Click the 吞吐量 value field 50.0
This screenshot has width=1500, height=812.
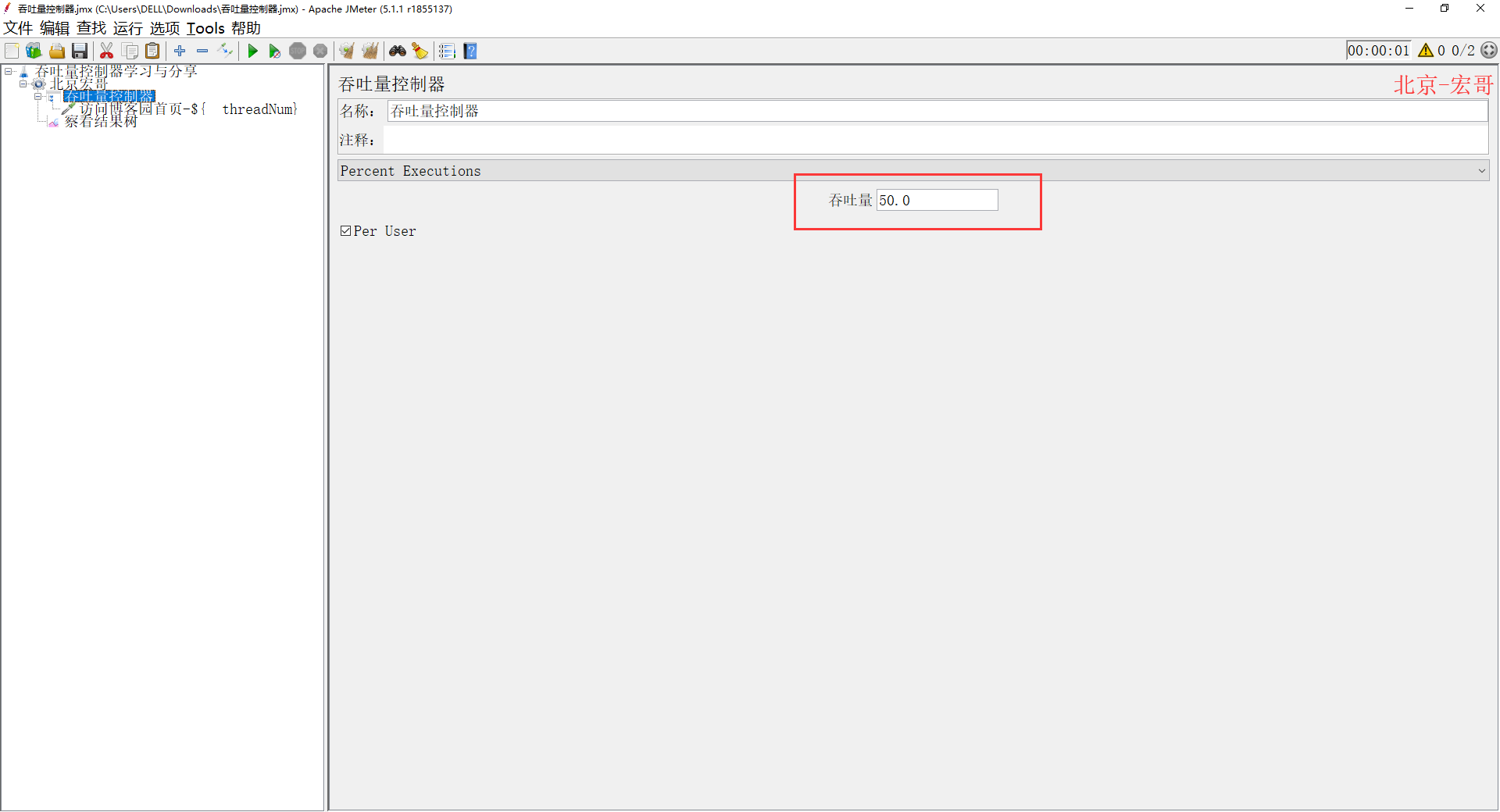(937, 200)
